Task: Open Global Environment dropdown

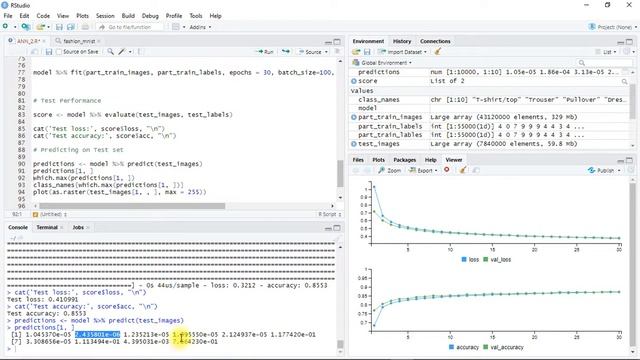Action: coord(382,62)
